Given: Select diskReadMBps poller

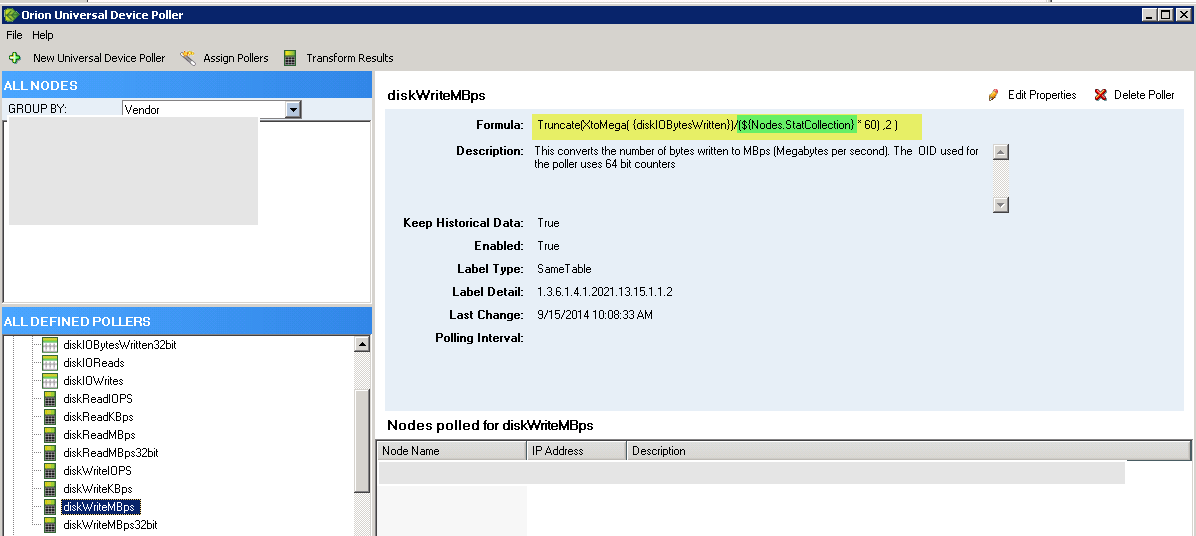Looking at the screenshot, I should tap(99, 435).
